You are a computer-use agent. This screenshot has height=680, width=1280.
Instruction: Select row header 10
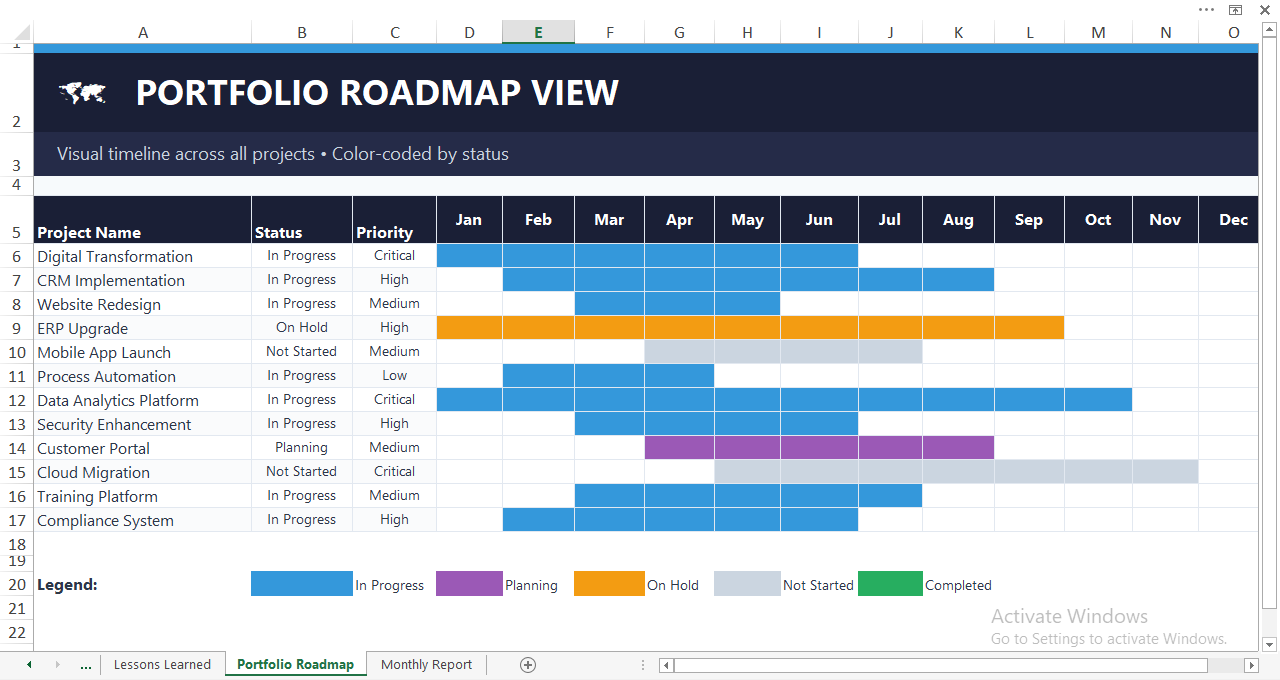pos(16,351)
